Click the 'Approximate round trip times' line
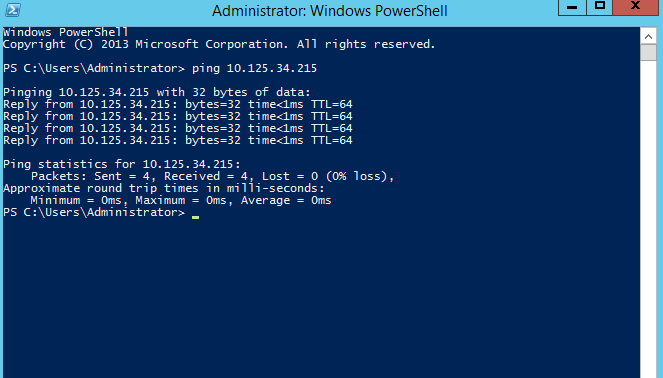Screen dimensions: 663x378 point(164,188)
